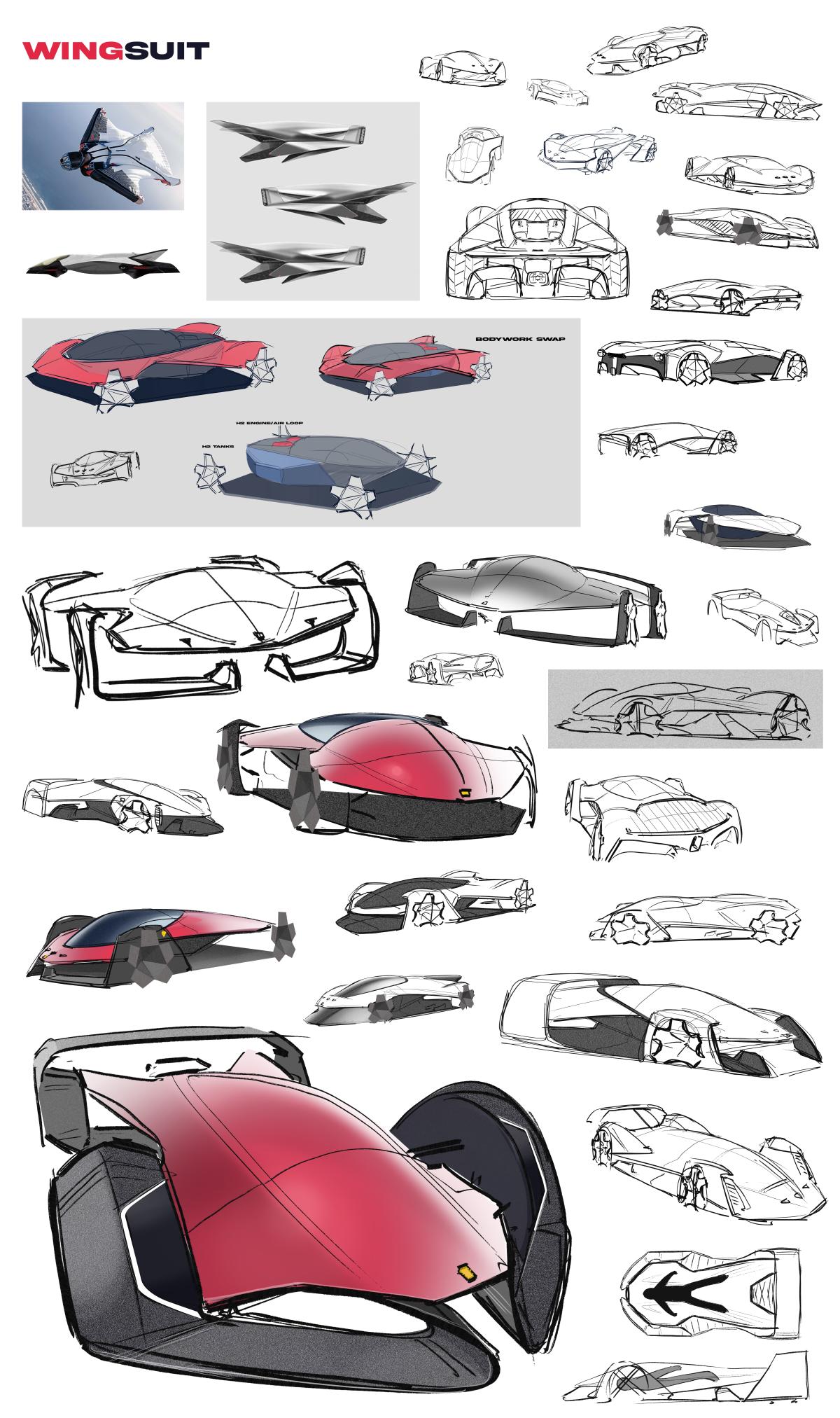Select the side-profile sketch on grey textured background
This screenshot has width=840, height=1418.
(x=685, y=709)
